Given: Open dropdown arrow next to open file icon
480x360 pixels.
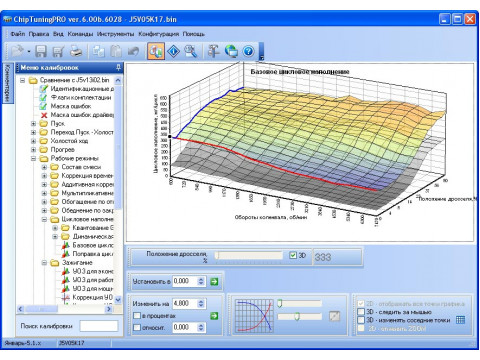Looking at the screenshot, I should click(x=29, y=52).
